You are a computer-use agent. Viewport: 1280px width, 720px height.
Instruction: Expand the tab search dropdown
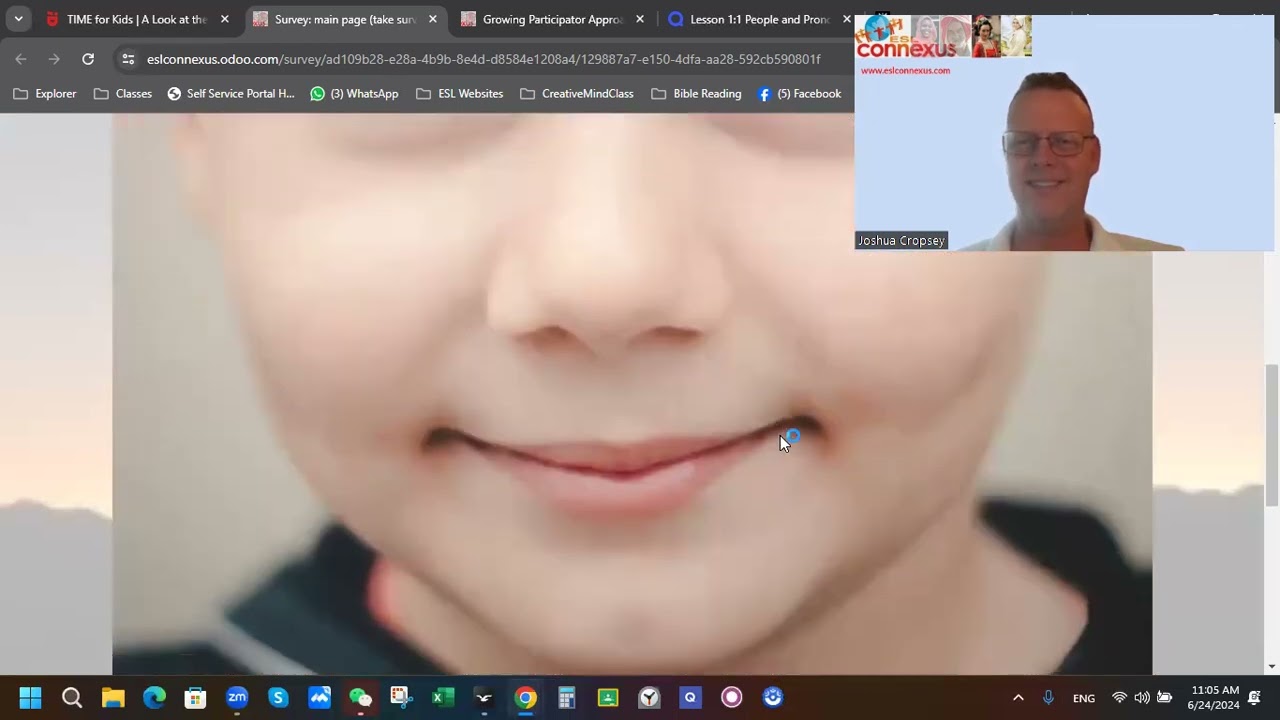pos(18,19)
